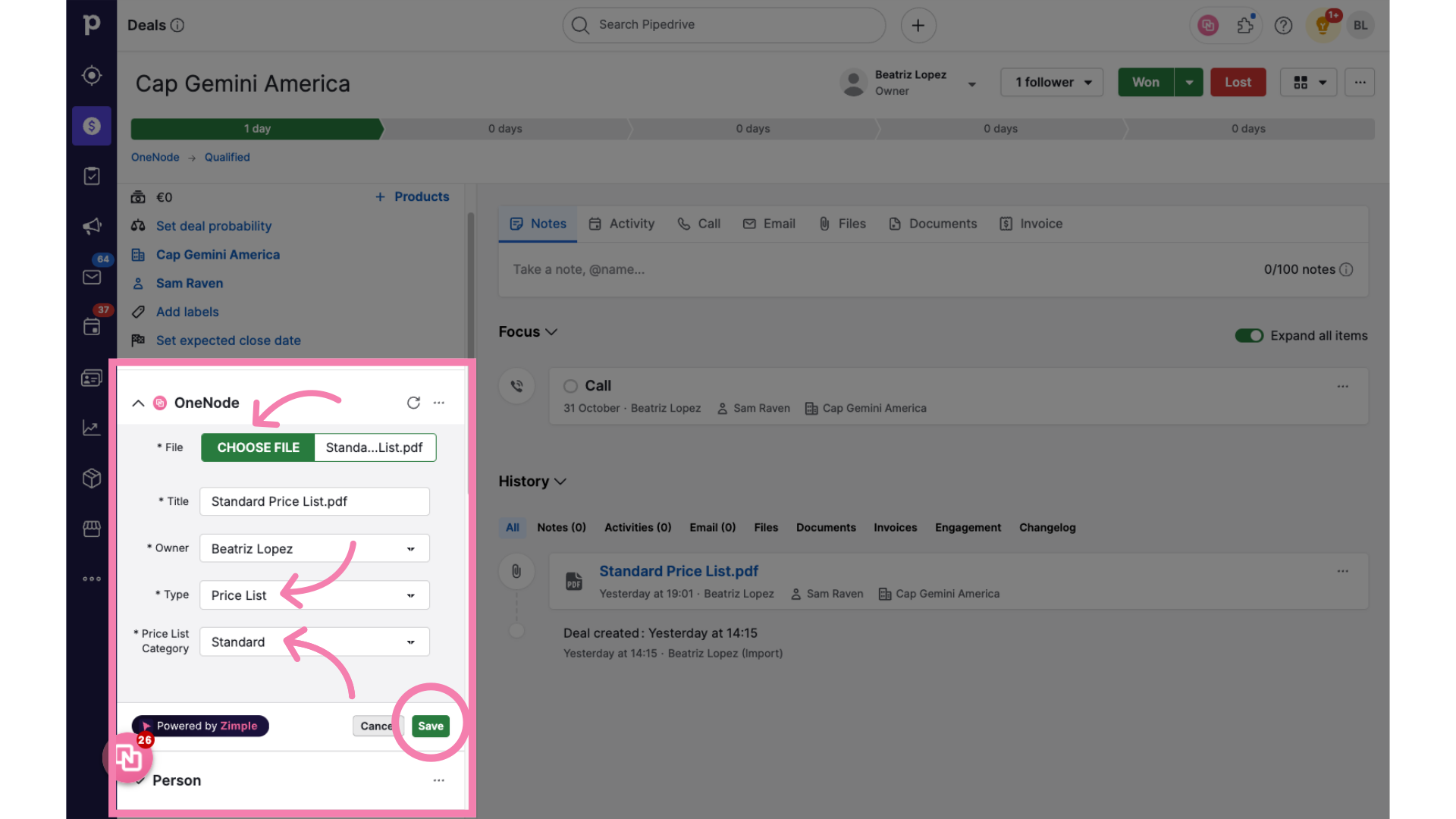Viewport: 1456px width, 819px height.
Task: Open Person section more options dots
Action: pos(439,780)
